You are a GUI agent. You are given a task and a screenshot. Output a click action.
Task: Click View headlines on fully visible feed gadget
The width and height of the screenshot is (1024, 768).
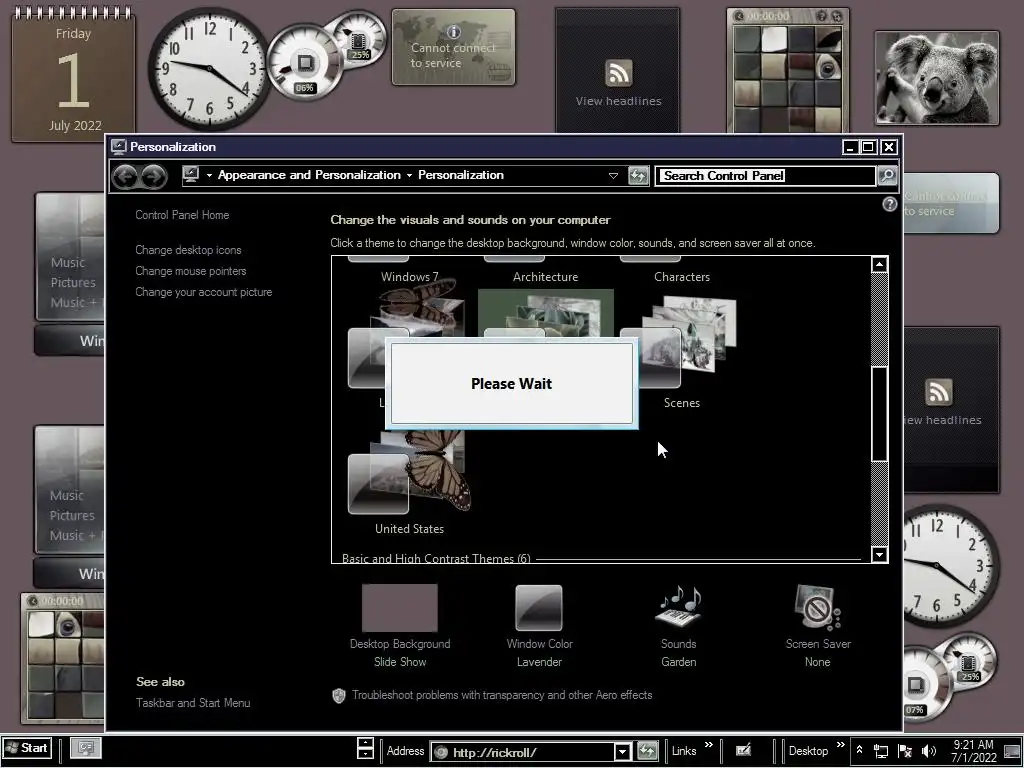tap(618, 101)
